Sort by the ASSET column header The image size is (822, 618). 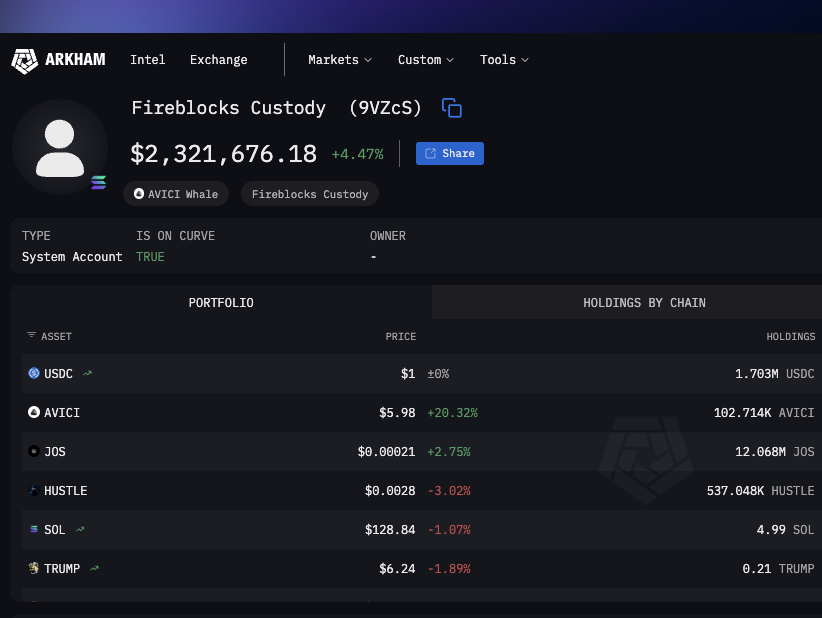tap(56, 337)
